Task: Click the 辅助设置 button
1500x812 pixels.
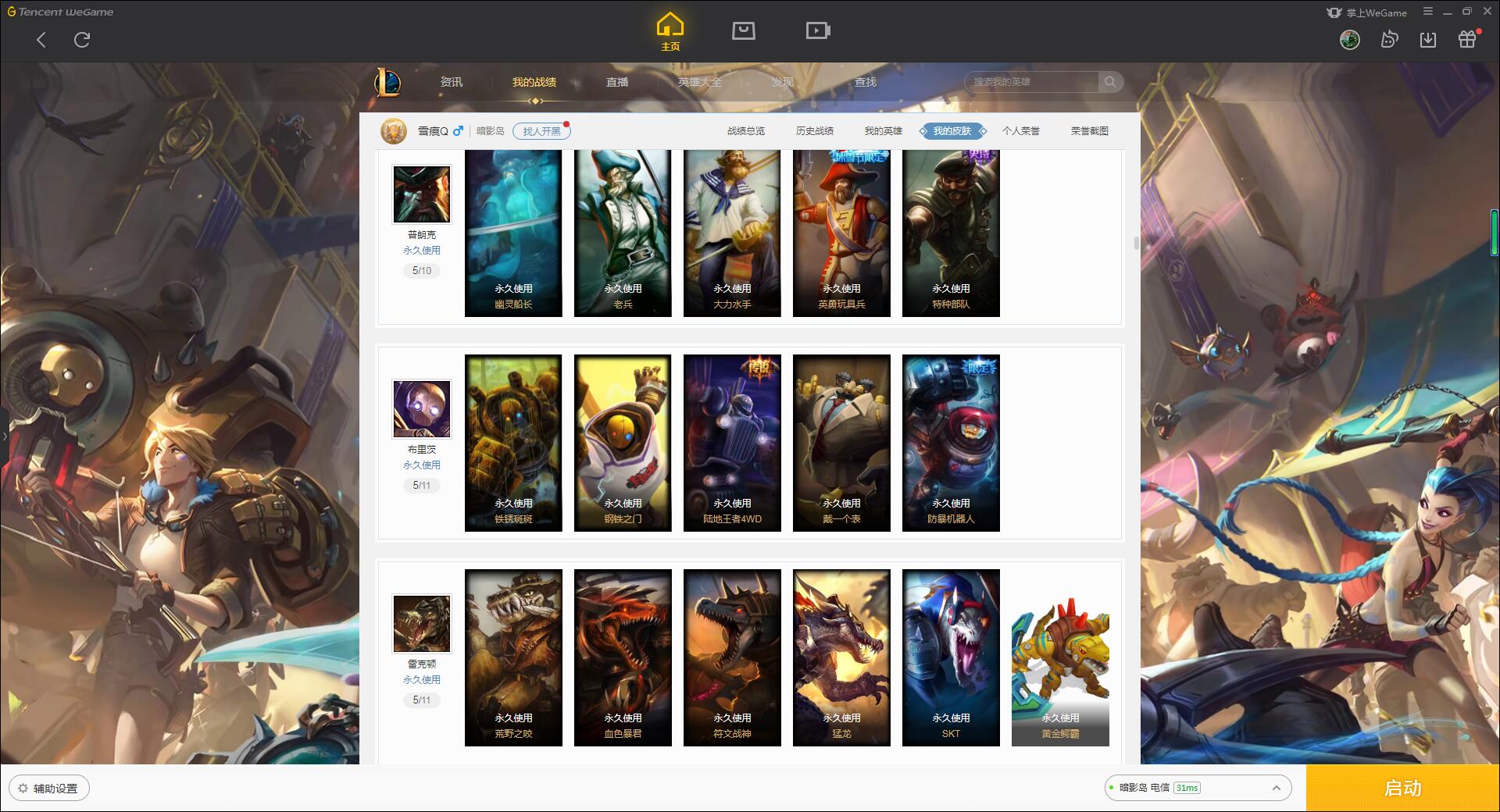Action: coord(49,788)
